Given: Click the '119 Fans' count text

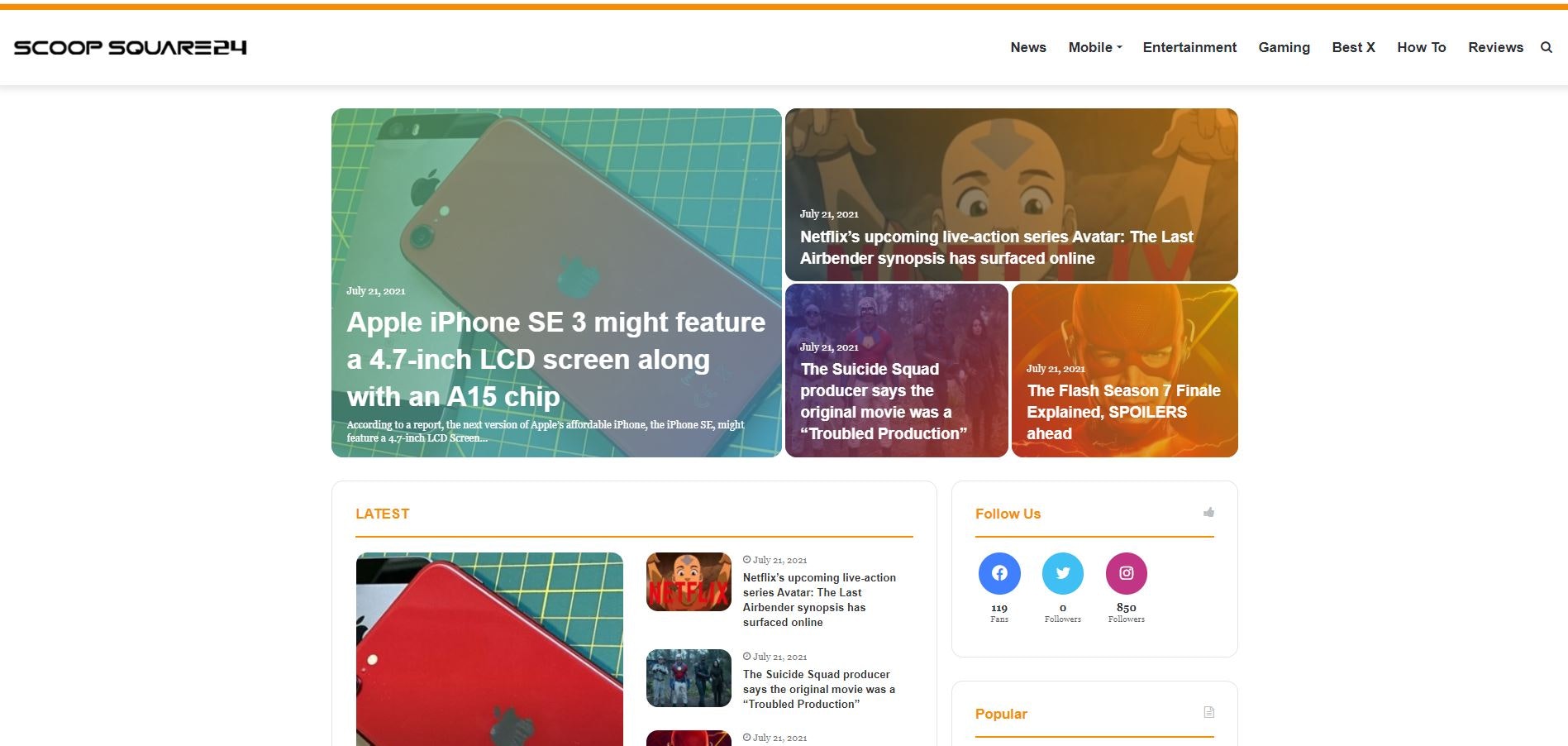Looking at the screenshot, I should (999, 613).
